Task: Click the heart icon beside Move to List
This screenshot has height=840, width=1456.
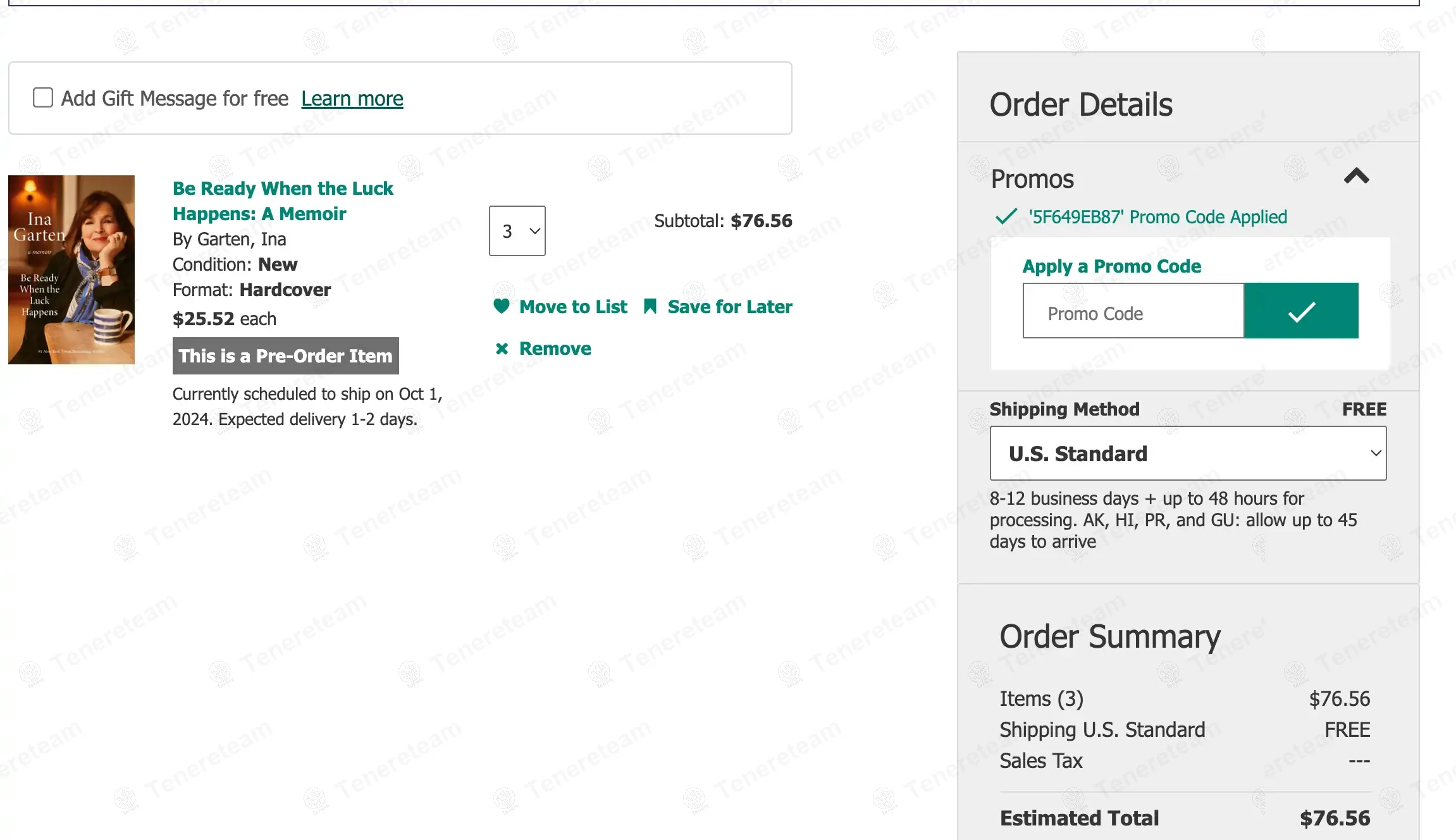Action: (502, 306)
